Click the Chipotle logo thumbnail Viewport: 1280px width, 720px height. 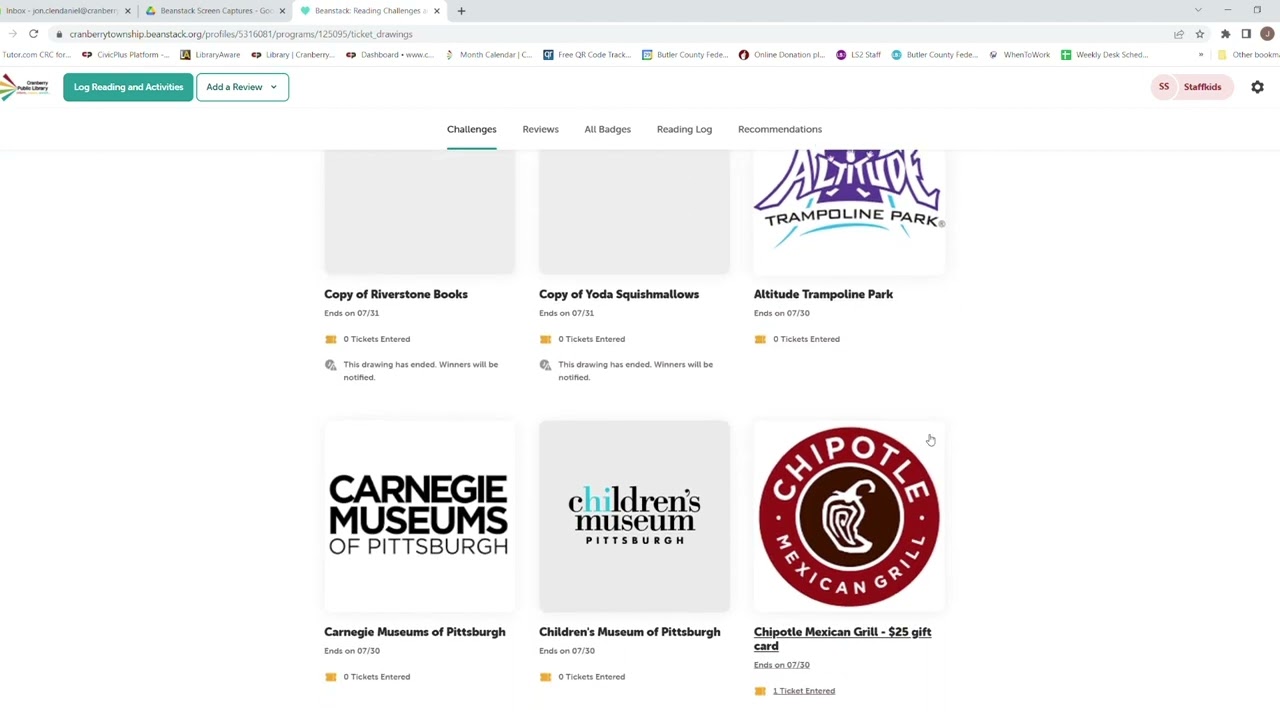(x=849, y=516)
